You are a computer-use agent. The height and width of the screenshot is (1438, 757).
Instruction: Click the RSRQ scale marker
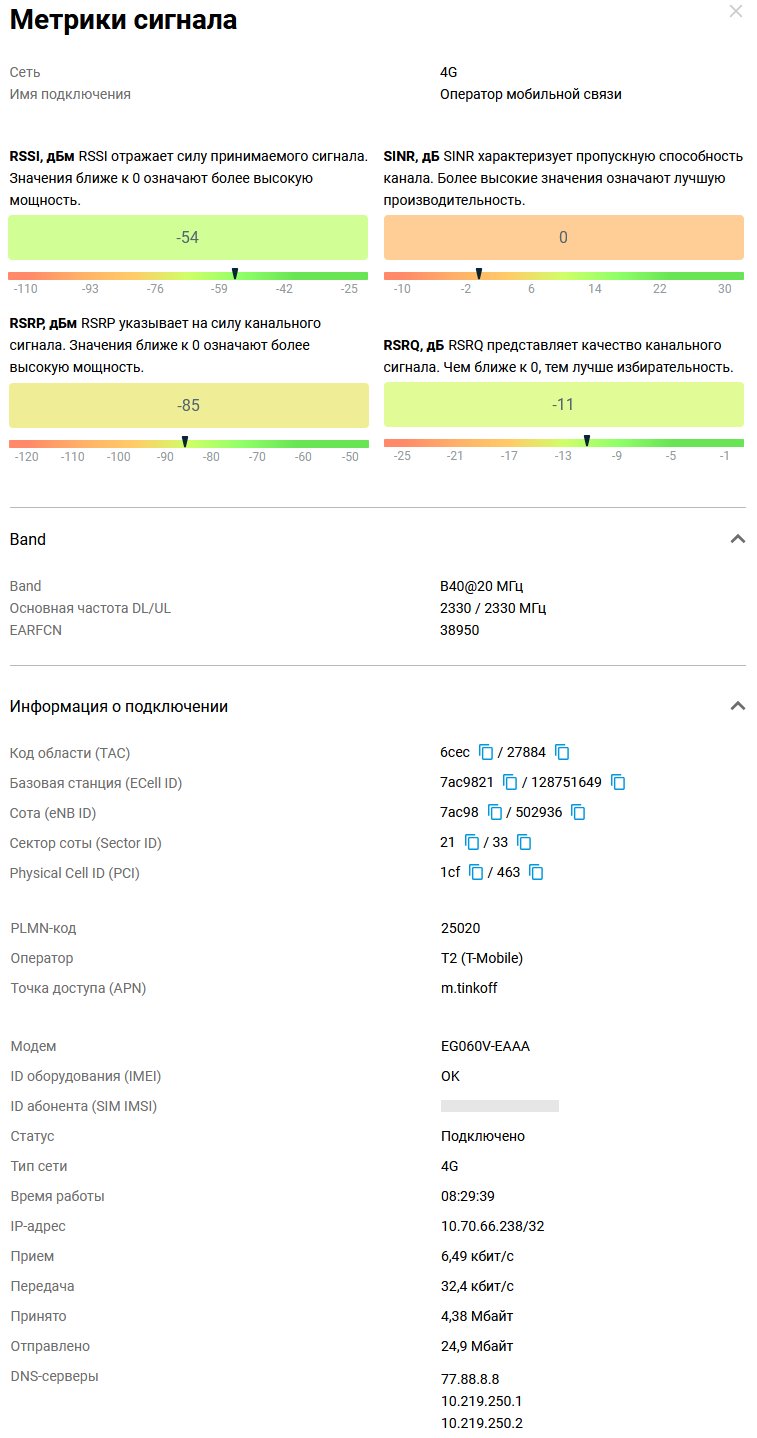point(587,440)
